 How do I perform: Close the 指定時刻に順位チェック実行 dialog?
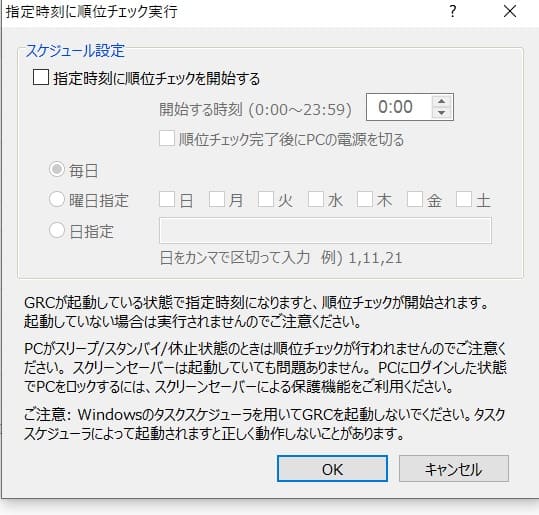point(510,11)
